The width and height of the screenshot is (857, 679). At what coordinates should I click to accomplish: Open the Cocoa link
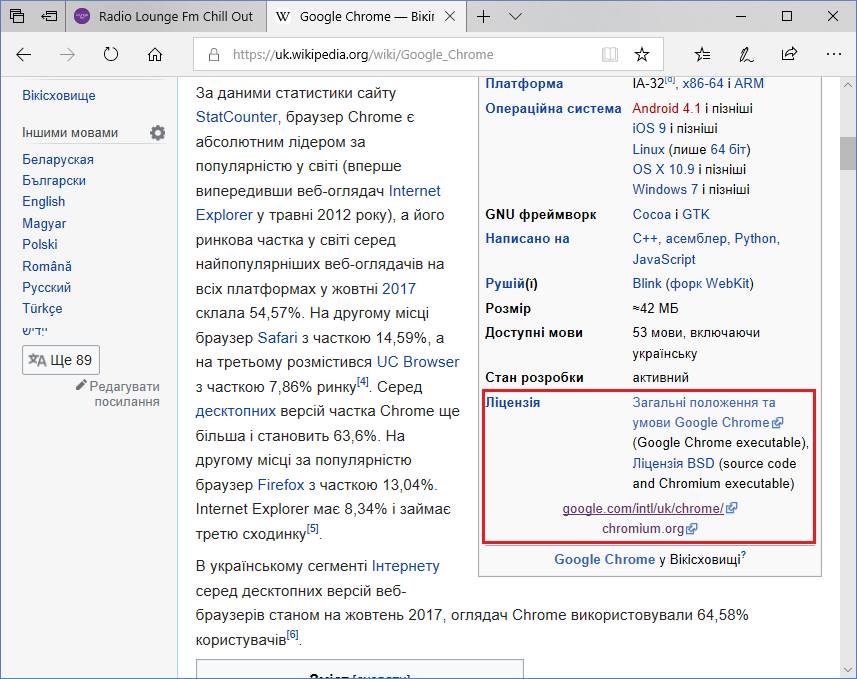[x=651, y=214]
